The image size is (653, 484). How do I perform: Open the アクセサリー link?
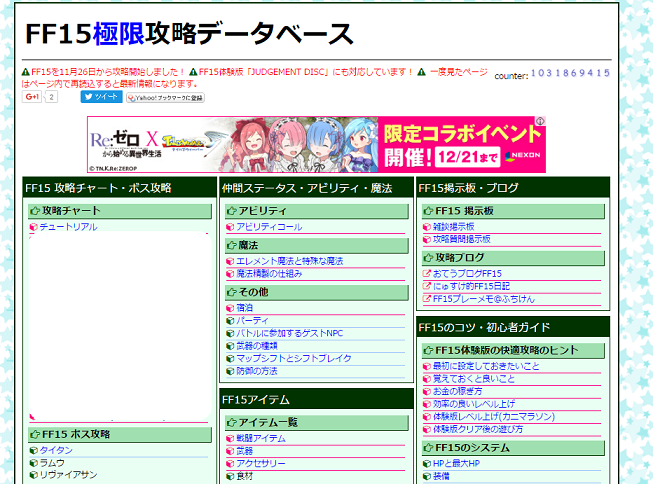(x=261, y=463)
